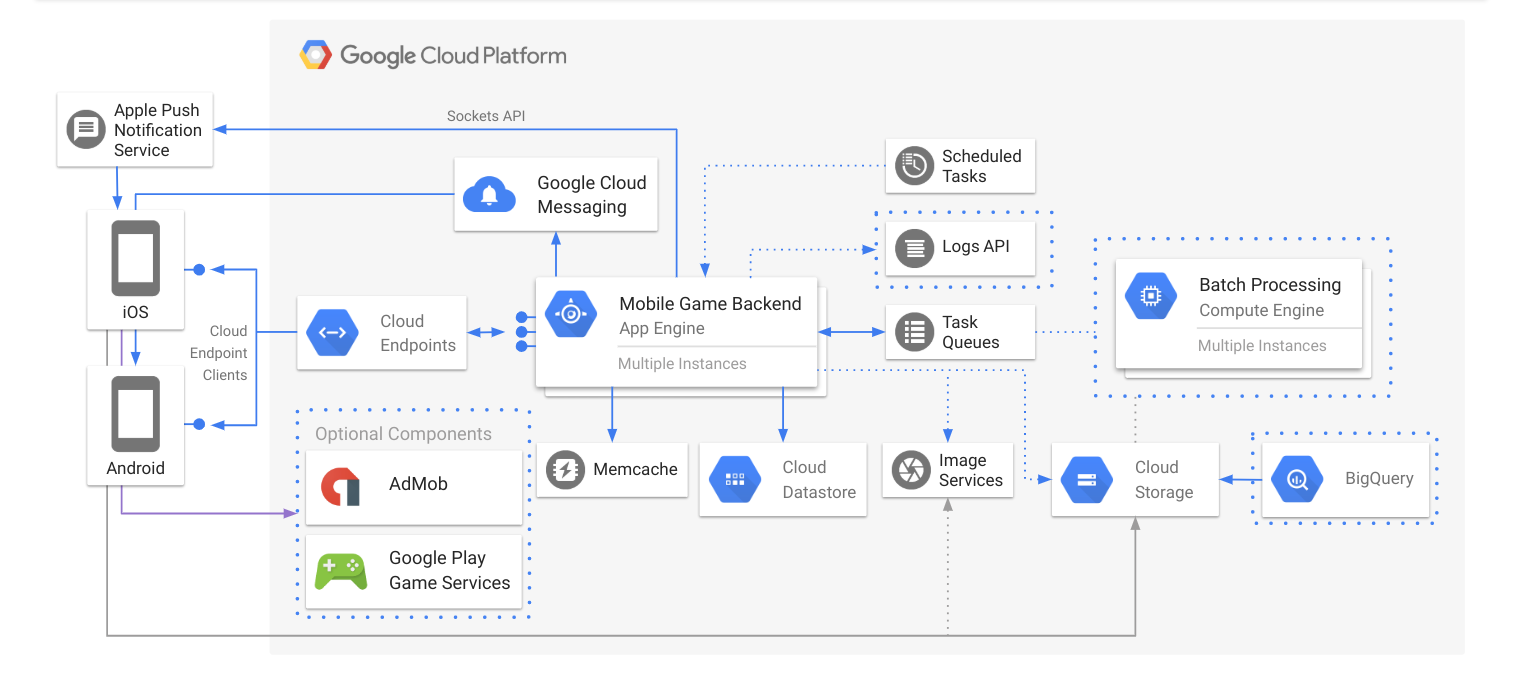Select the Mobile Game Backend App Engine icon

click(x=571, y=314)
